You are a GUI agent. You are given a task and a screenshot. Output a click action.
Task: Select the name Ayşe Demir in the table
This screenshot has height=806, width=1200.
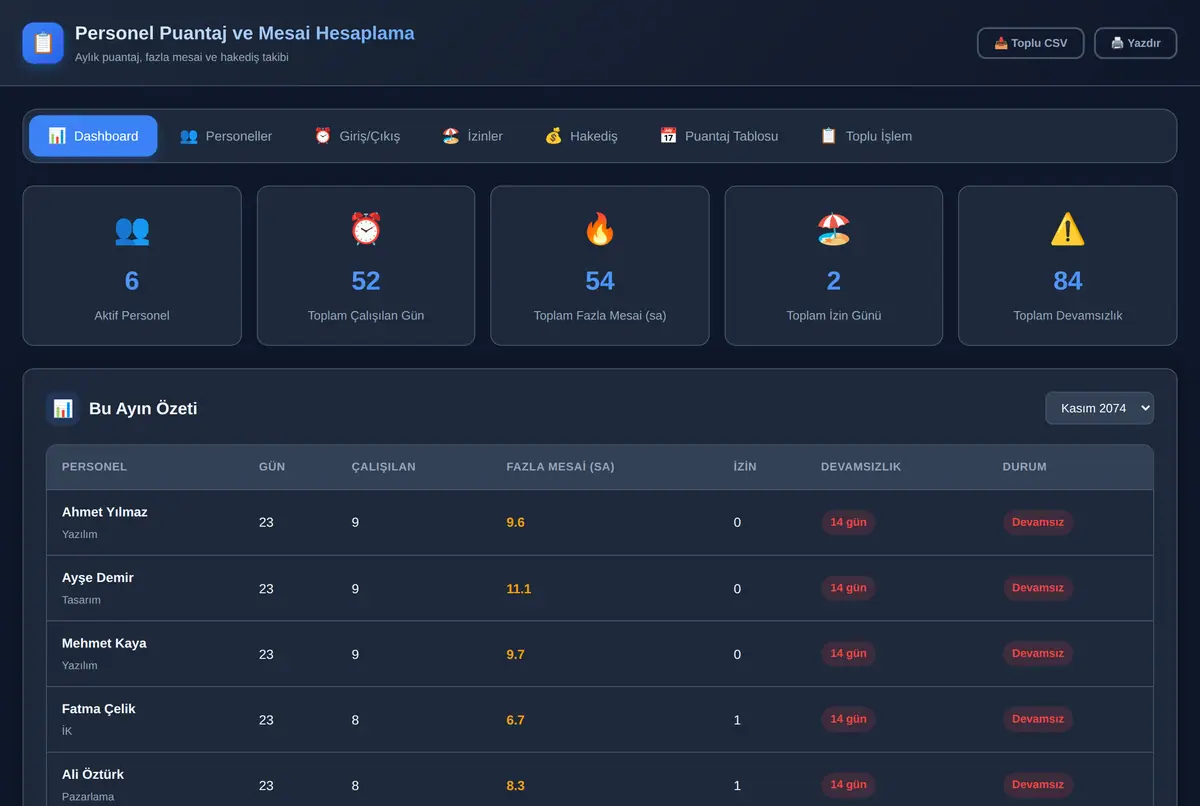click(98, 578)
